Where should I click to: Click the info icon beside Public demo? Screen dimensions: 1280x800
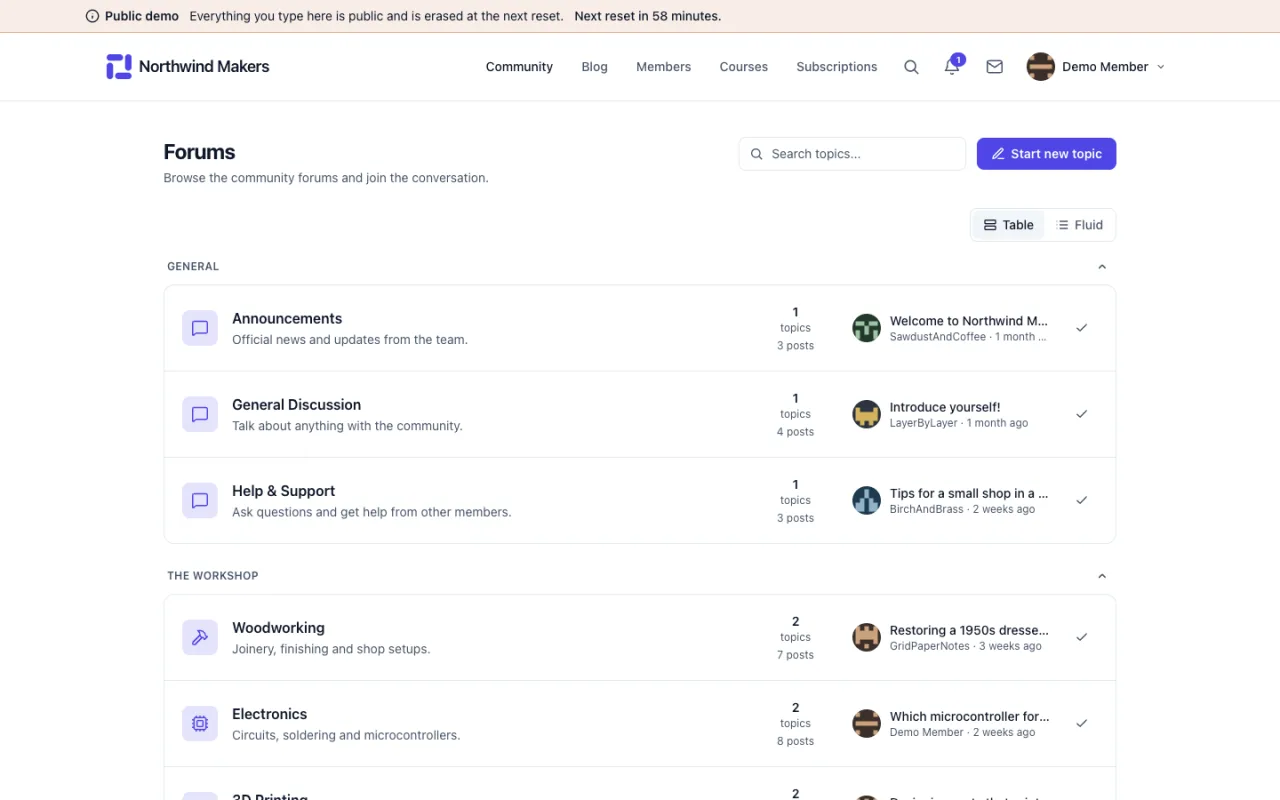(92, 16)
